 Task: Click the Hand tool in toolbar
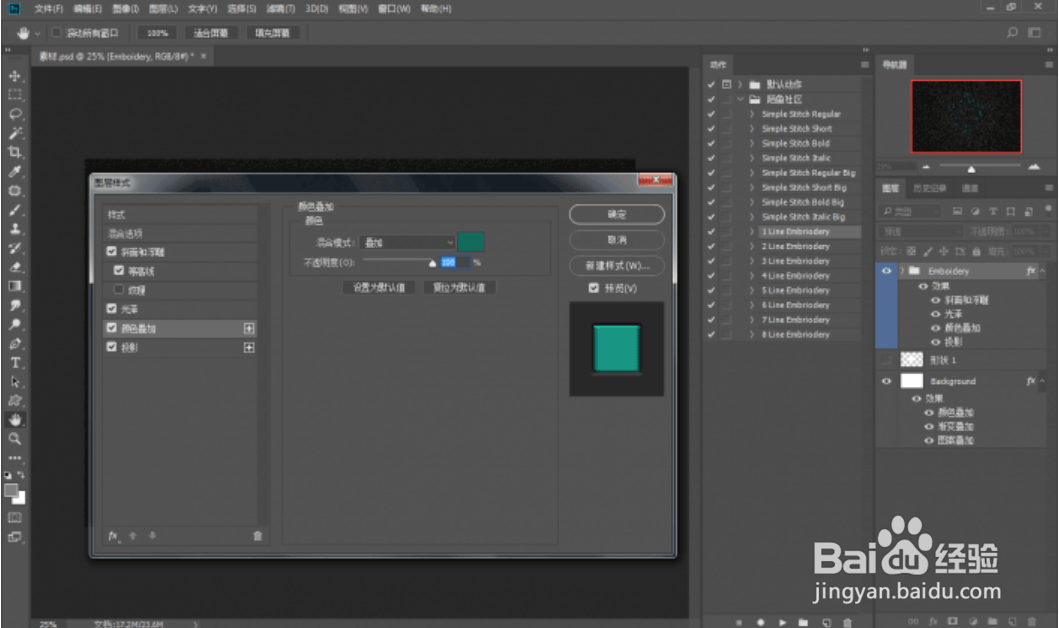coord(15,420)
